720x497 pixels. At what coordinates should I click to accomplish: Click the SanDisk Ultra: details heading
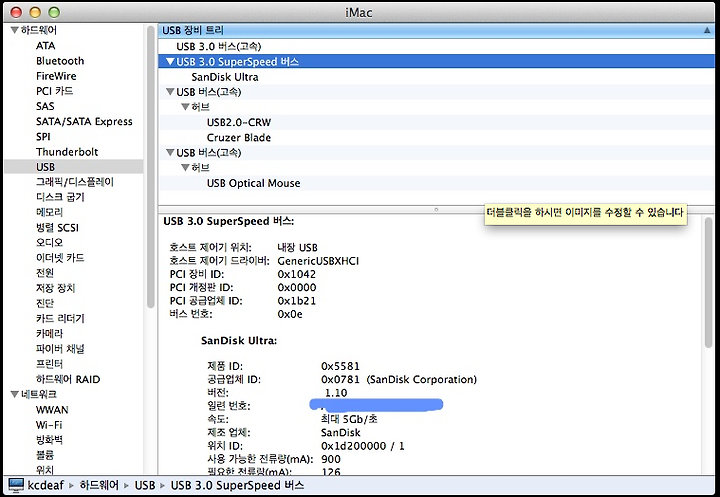point(239,340)
